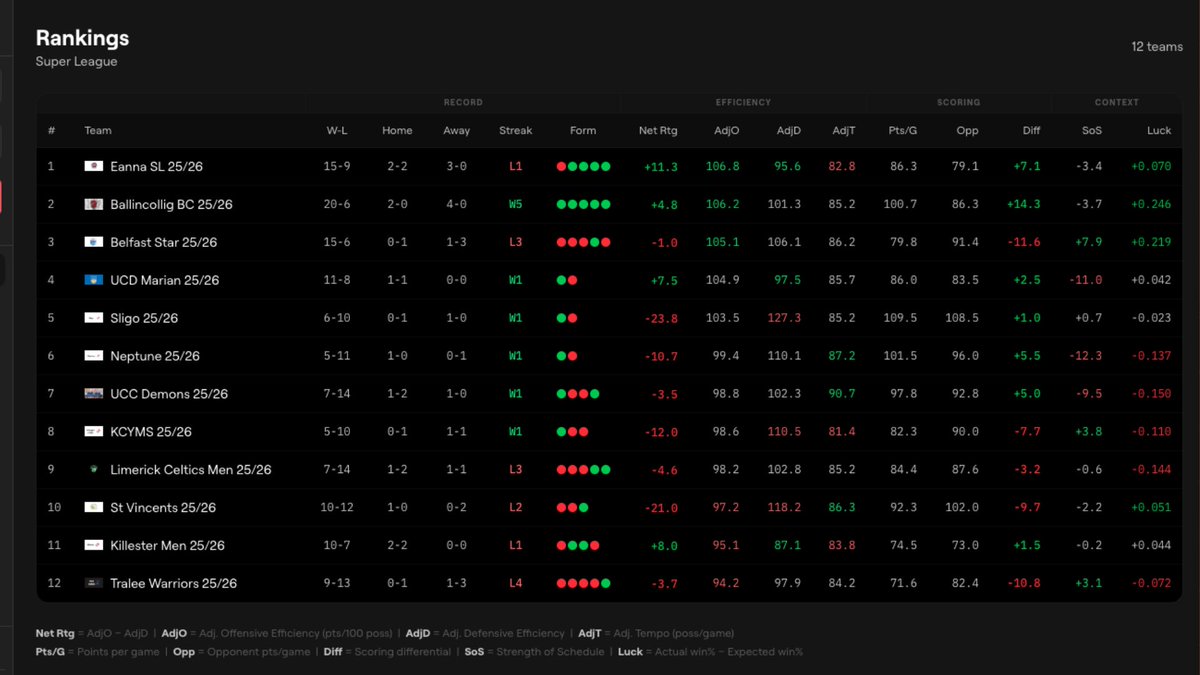Click Killester's 87.1 AdjD value

[x=786, y=546]
